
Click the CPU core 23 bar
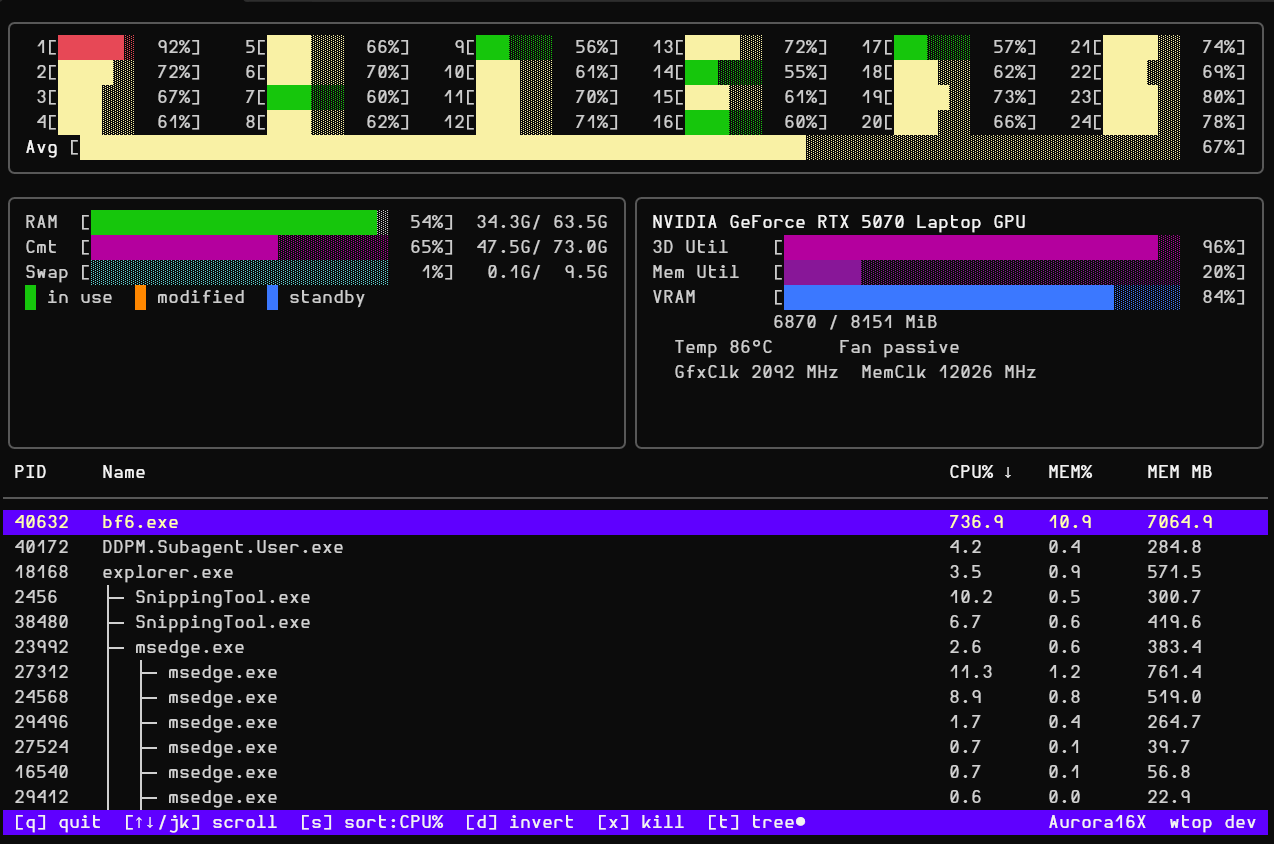coord(1142,97)
